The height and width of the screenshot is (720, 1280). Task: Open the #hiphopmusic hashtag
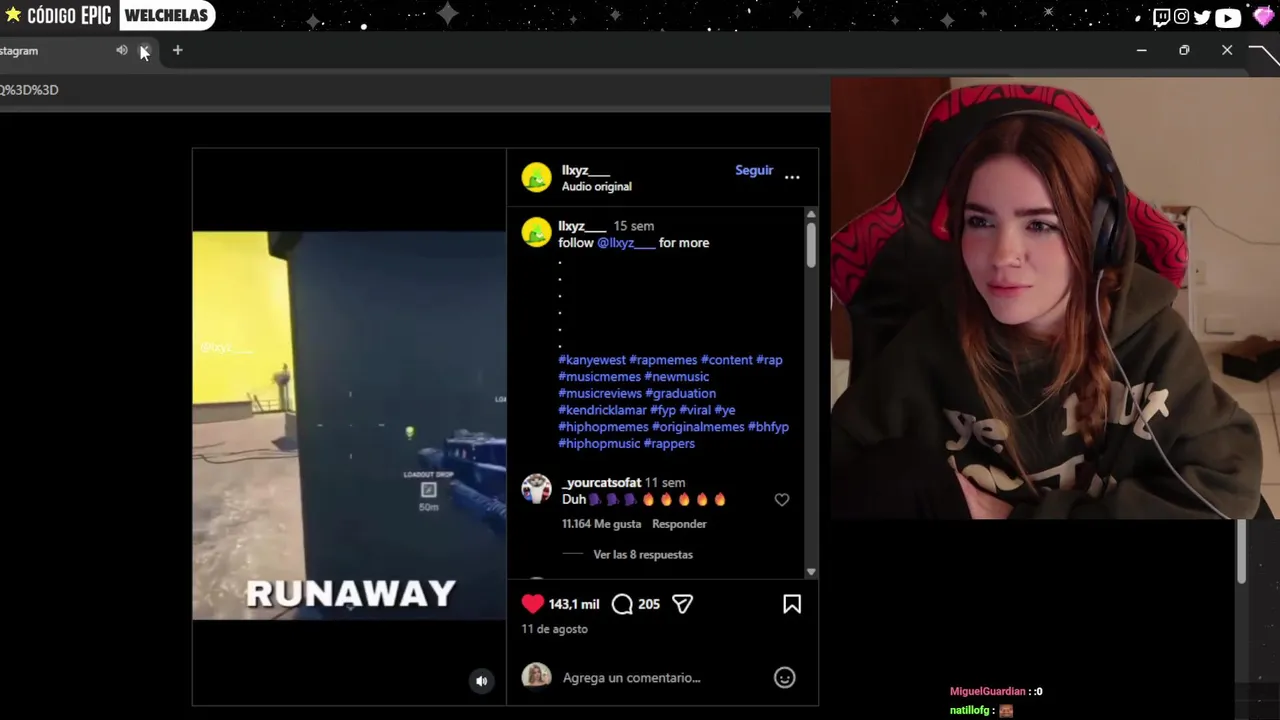tap(599, 444)
